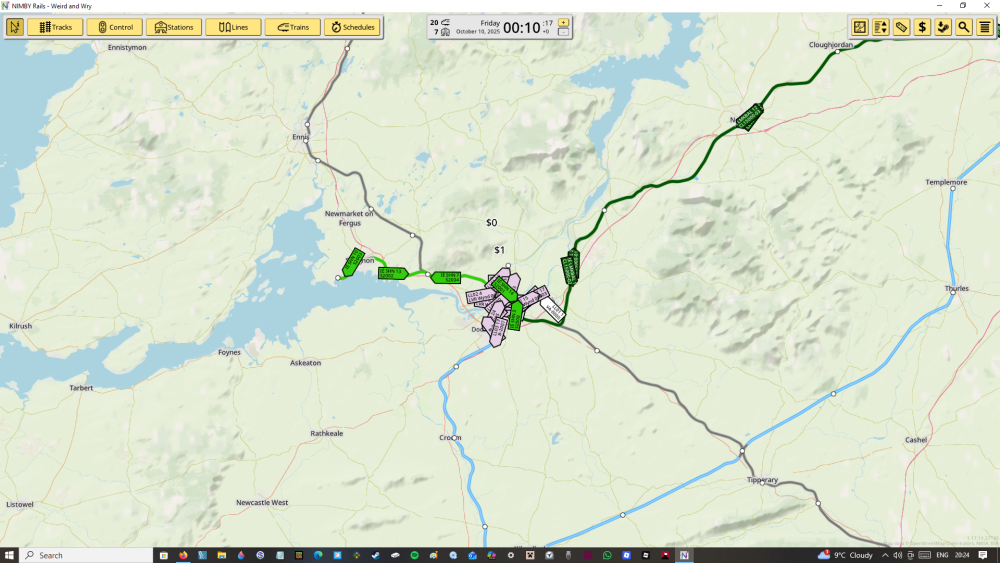
Task: Select the pointer info tool
Action: 14,27
